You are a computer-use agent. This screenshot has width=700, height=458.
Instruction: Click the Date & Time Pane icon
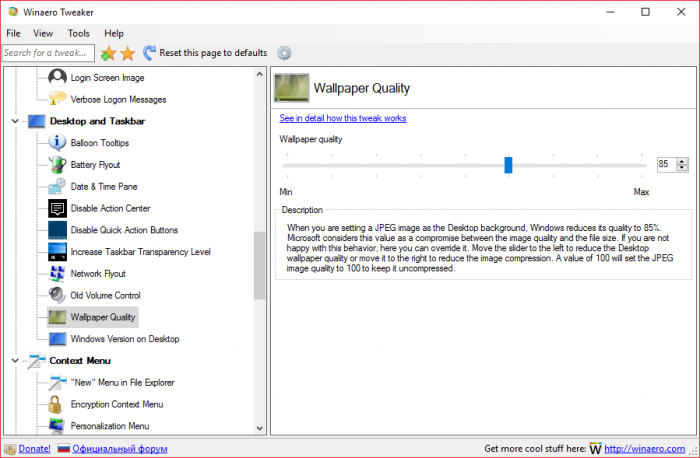pos(58,186)
